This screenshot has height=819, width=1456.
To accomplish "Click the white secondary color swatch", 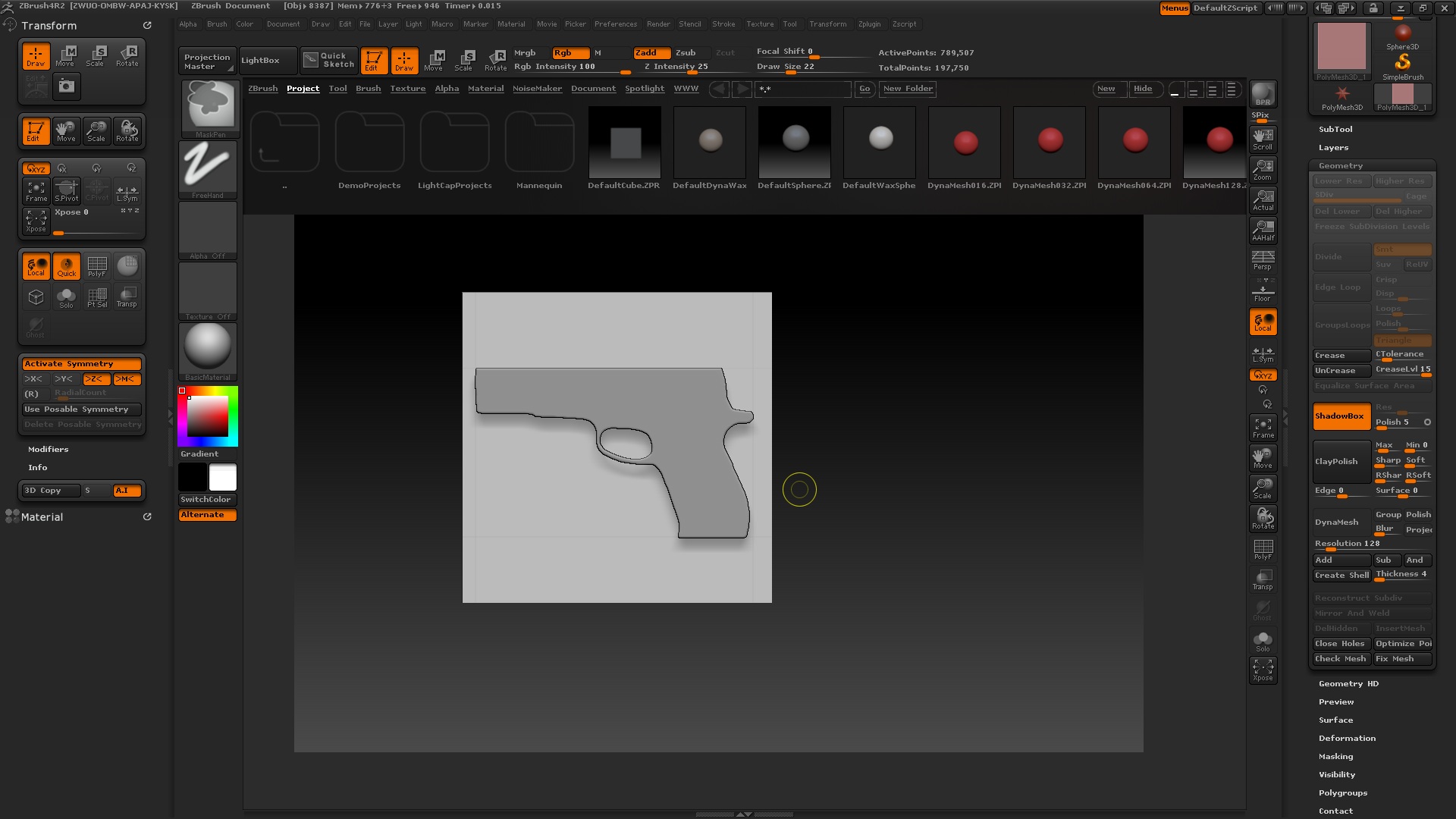I will (x=223, y=477).
